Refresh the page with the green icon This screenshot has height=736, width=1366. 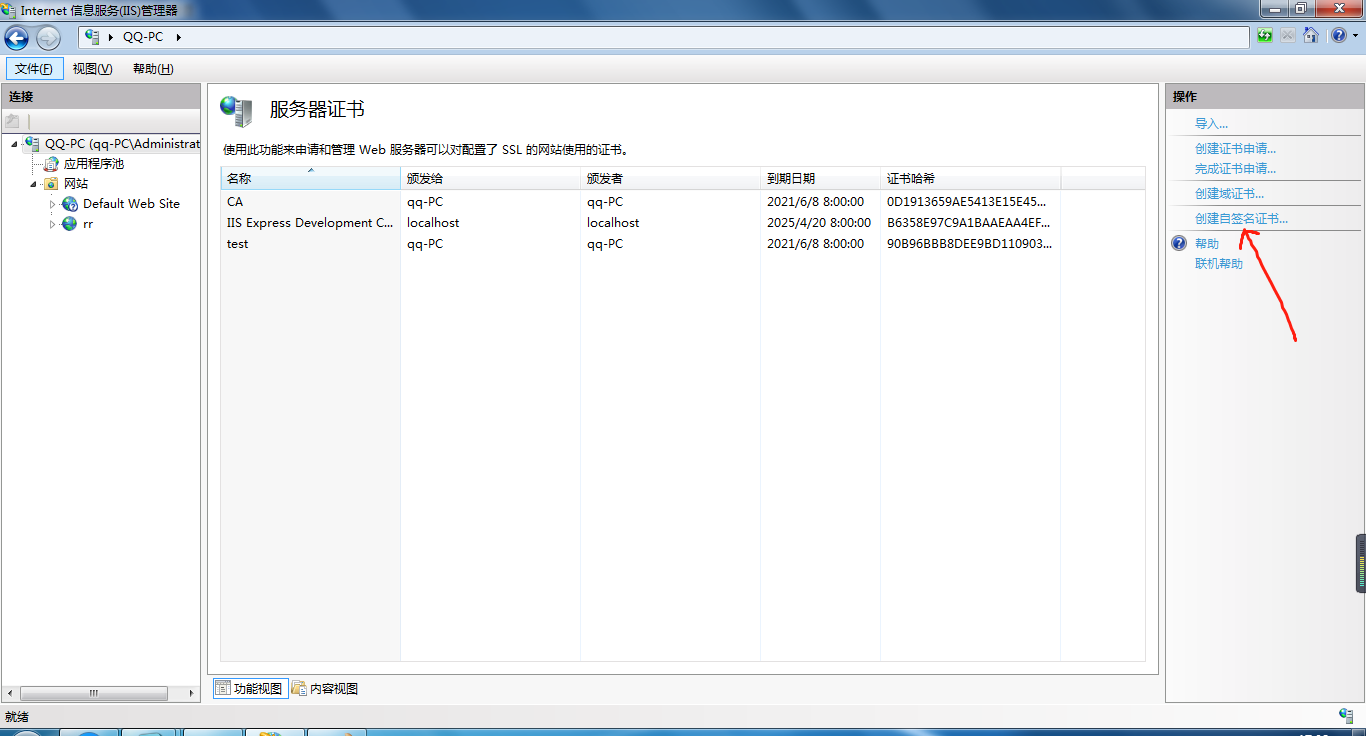[x=1266, y=36]
